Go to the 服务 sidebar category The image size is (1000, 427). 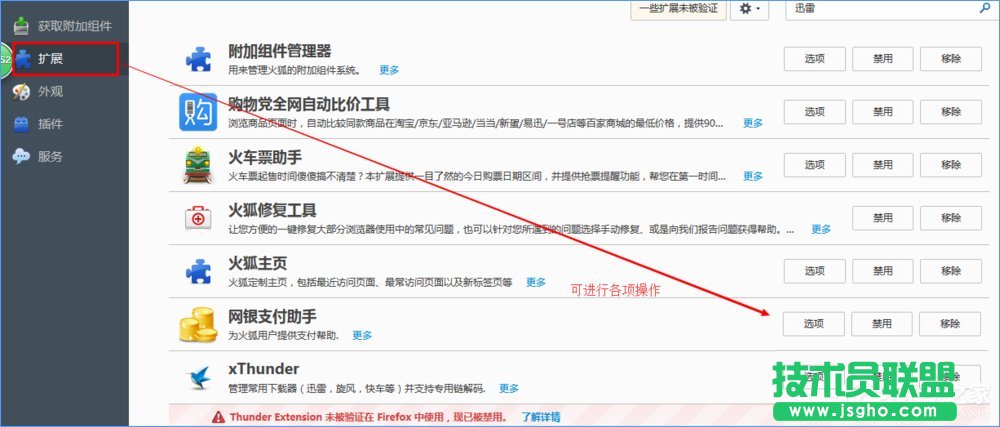[64, 157]
